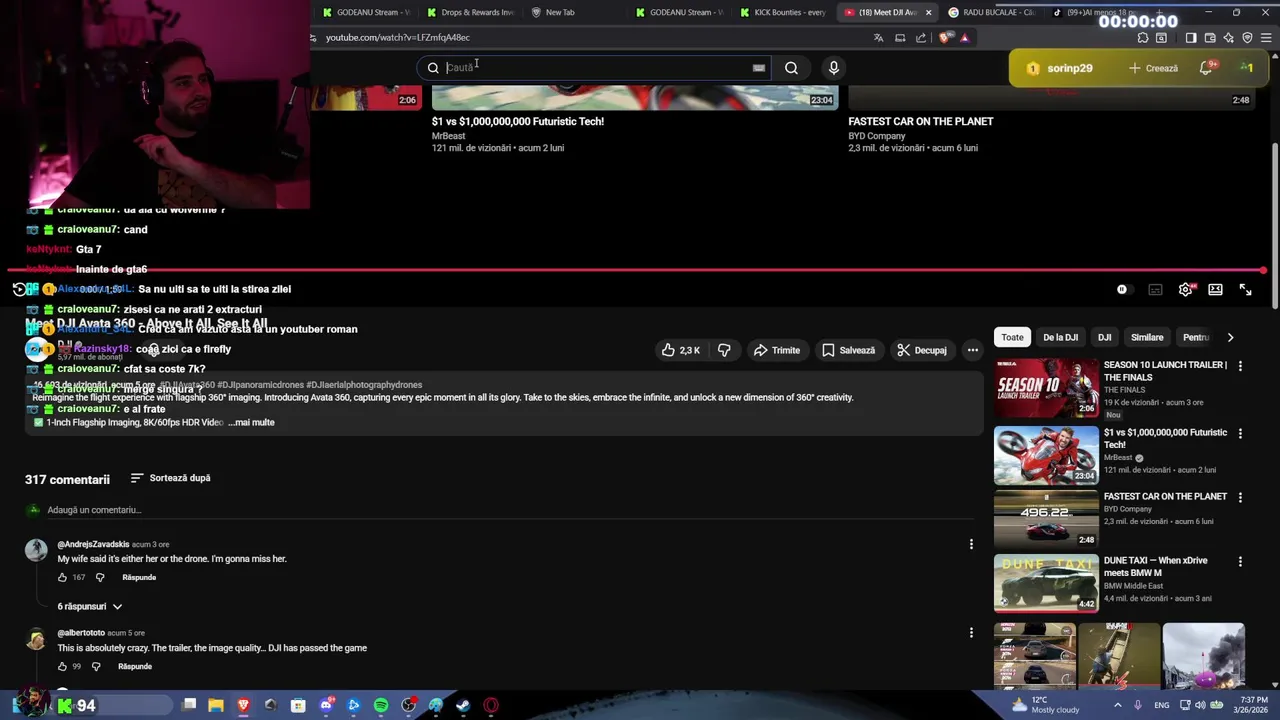Image resolution: width=1280 pixels, height=720 pixels.
Task: Share the video via Trimite
Action: click(x=777, y=350)
